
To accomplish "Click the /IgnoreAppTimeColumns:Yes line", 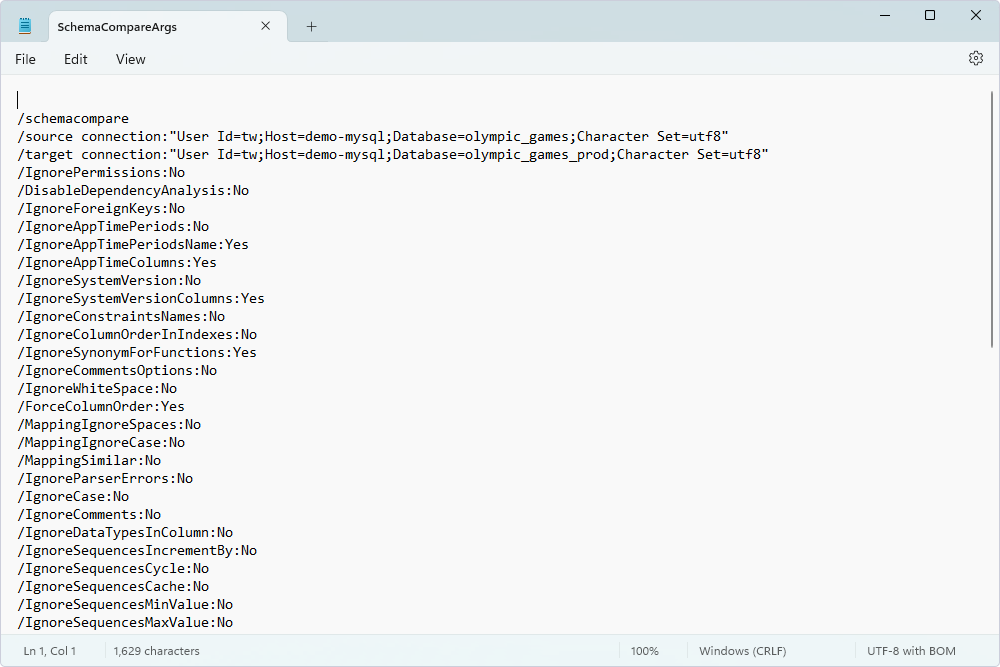I will (117, 263).
